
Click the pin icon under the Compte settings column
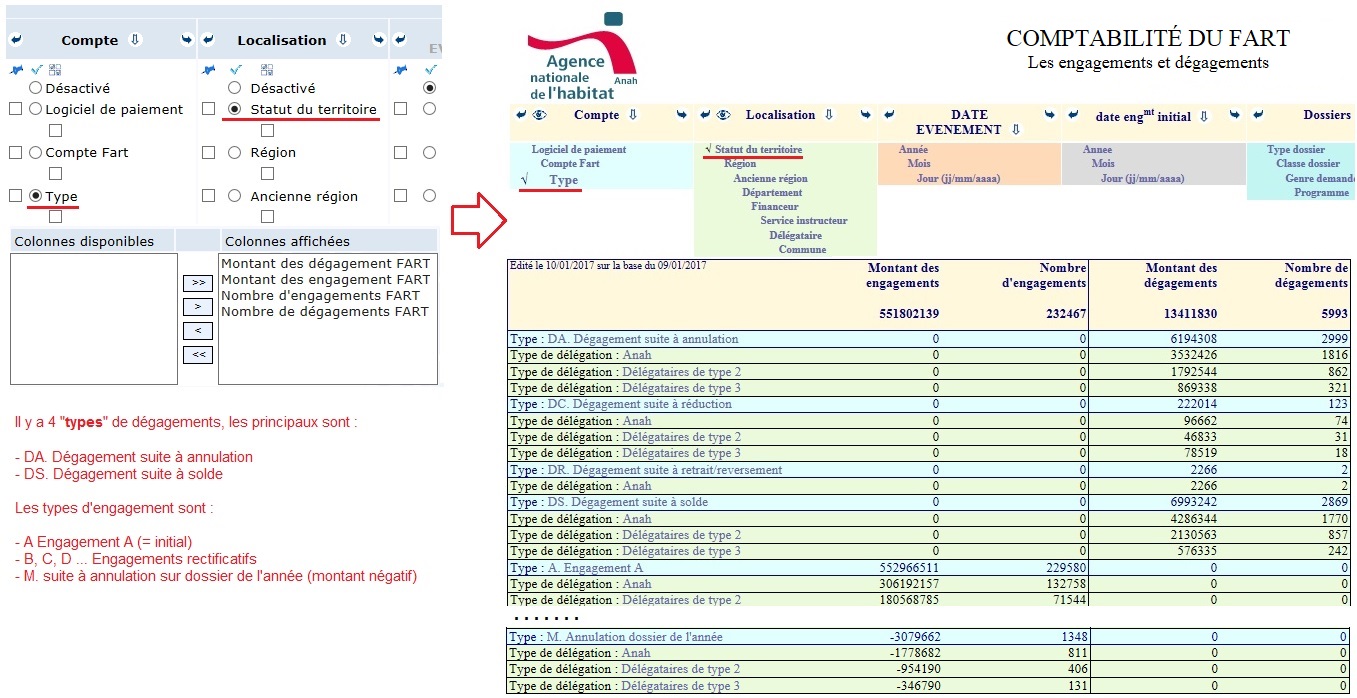(15, 70)
